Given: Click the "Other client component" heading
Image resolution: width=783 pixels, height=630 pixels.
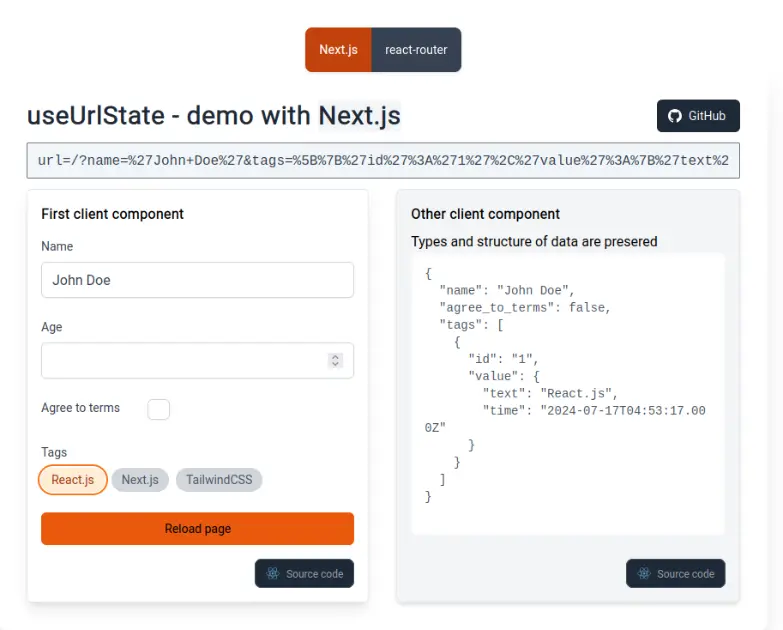Looking at the screenshot, I should [x=485, y=214].
